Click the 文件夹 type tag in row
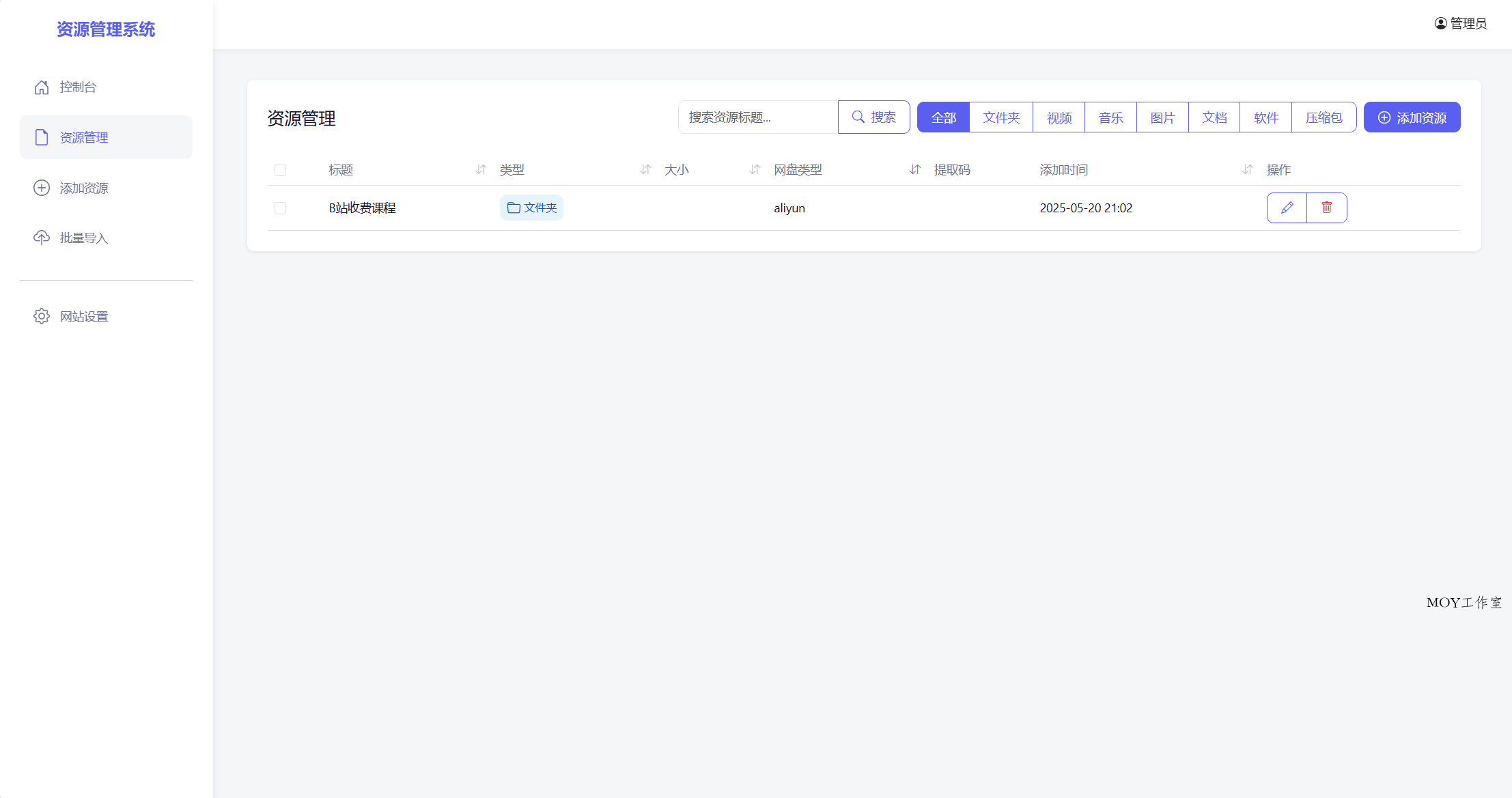1512x798 pixels. 531,208
